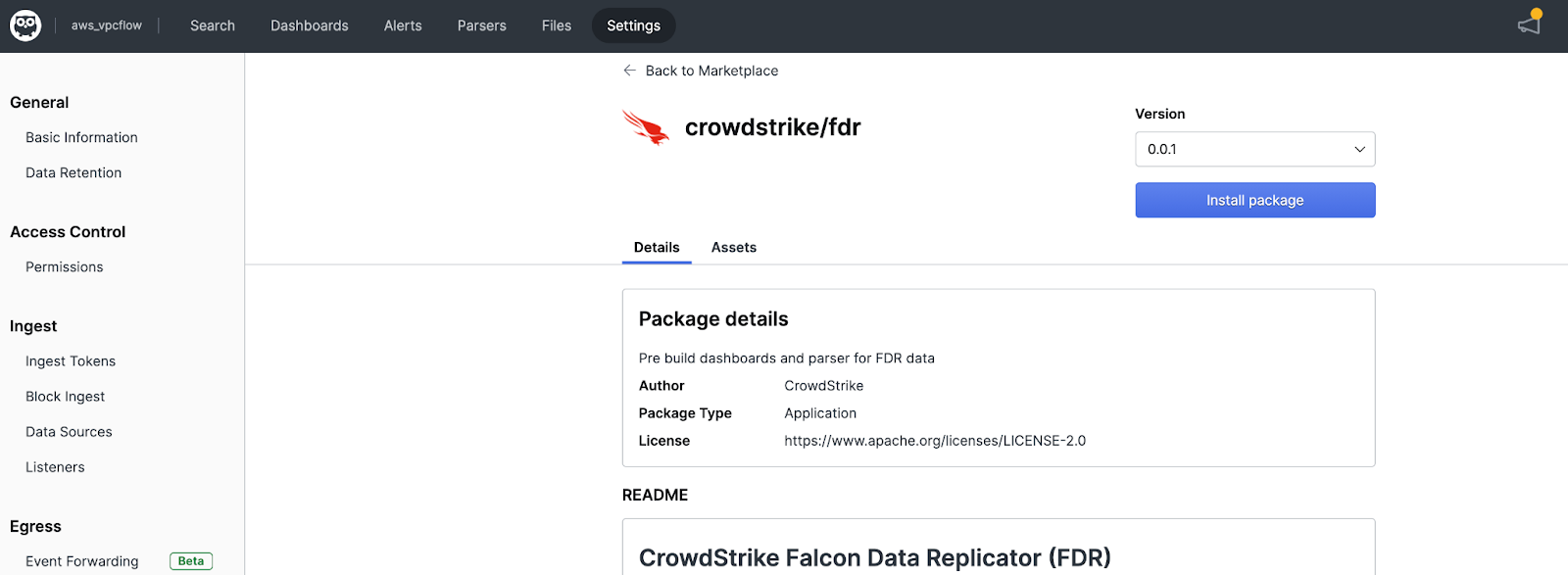Open the Search menu
This screenshot has height=575, width=1568.
coord(213,25)
